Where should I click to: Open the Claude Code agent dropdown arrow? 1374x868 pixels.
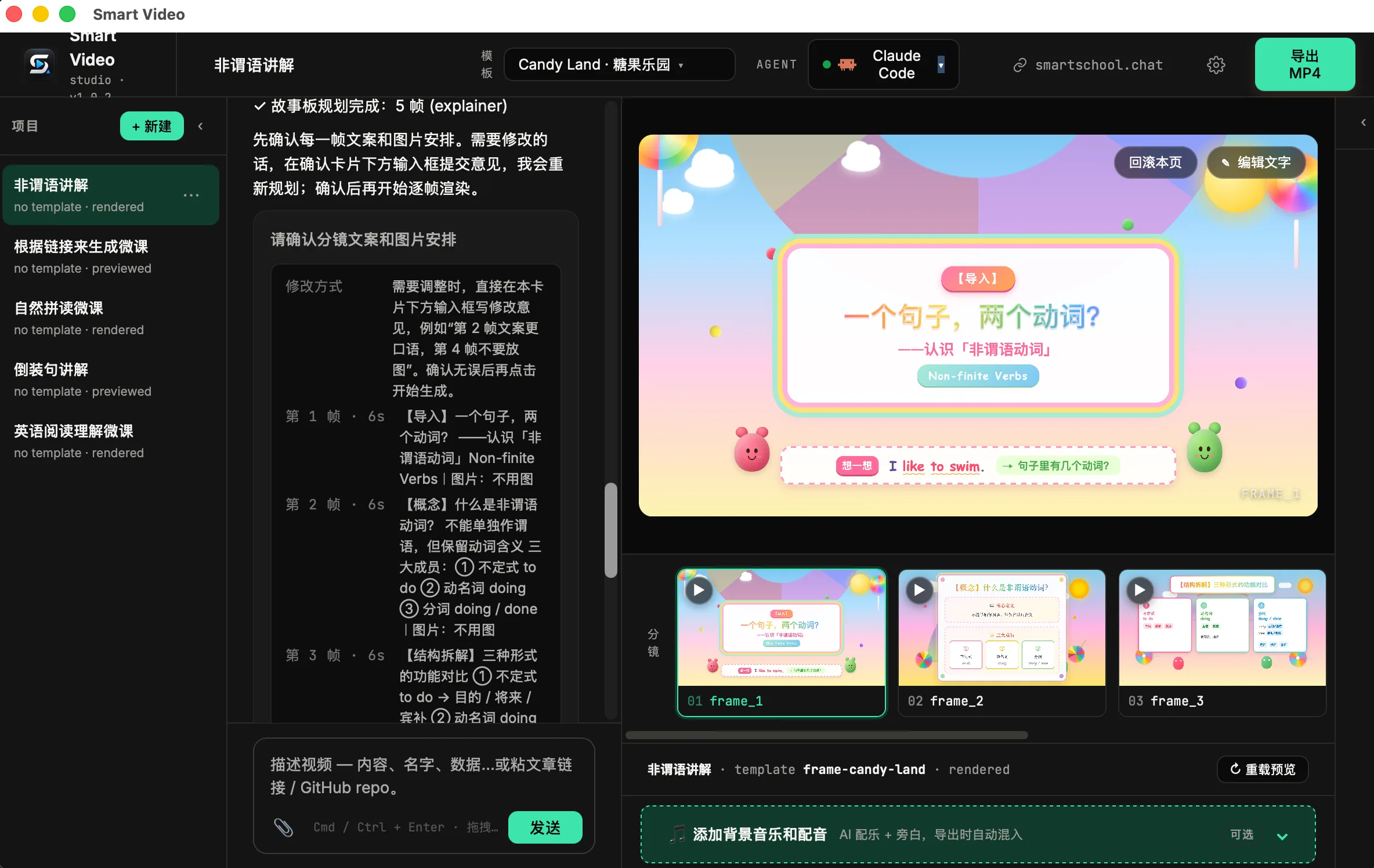941,64
